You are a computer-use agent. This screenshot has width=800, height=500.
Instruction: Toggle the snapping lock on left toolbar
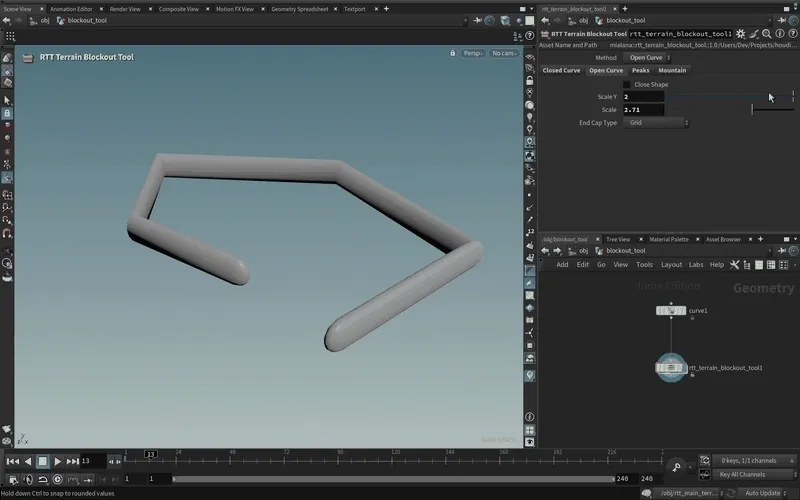click(7, 113)
